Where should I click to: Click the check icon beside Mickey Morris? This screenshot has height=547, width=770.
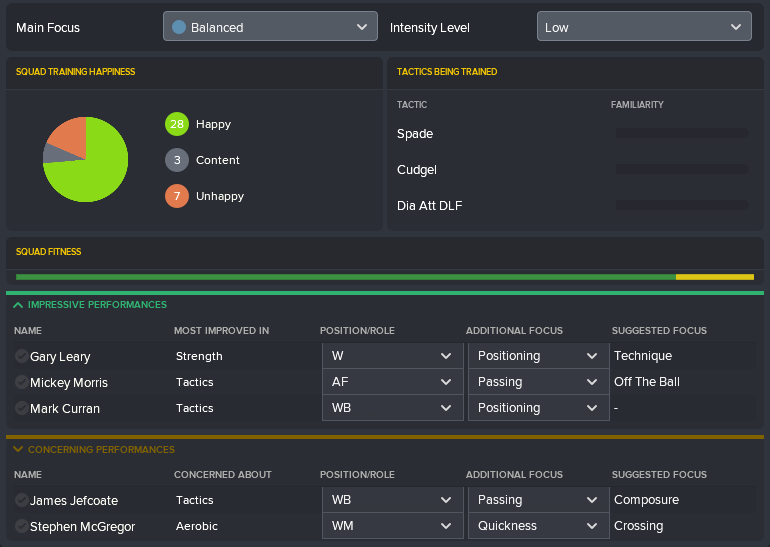(x=22, y=382)
